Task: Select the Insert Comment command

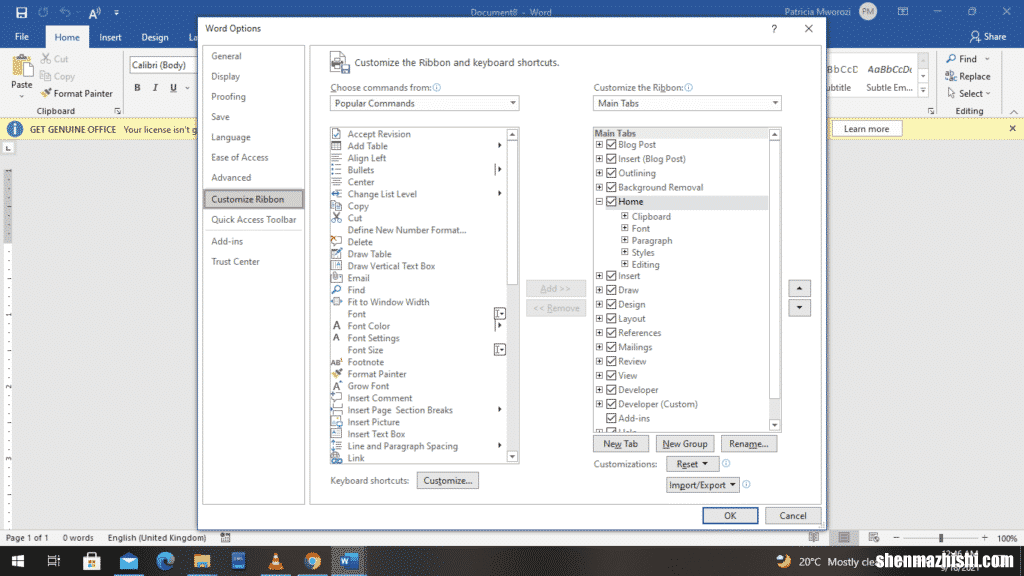Action: point(379,398)
